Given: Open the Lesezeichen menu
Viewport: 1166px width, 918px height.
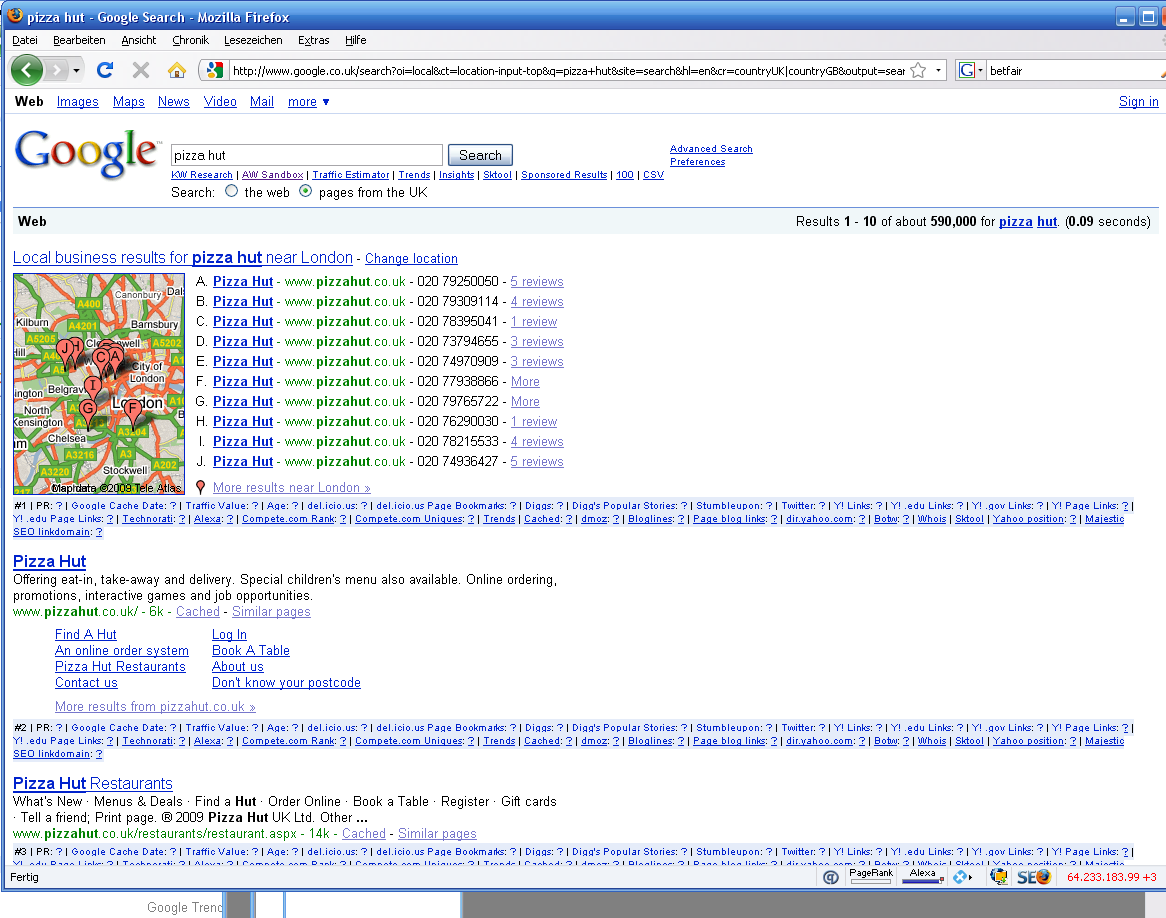Looking at the screenshot, I should pos(253,40).
